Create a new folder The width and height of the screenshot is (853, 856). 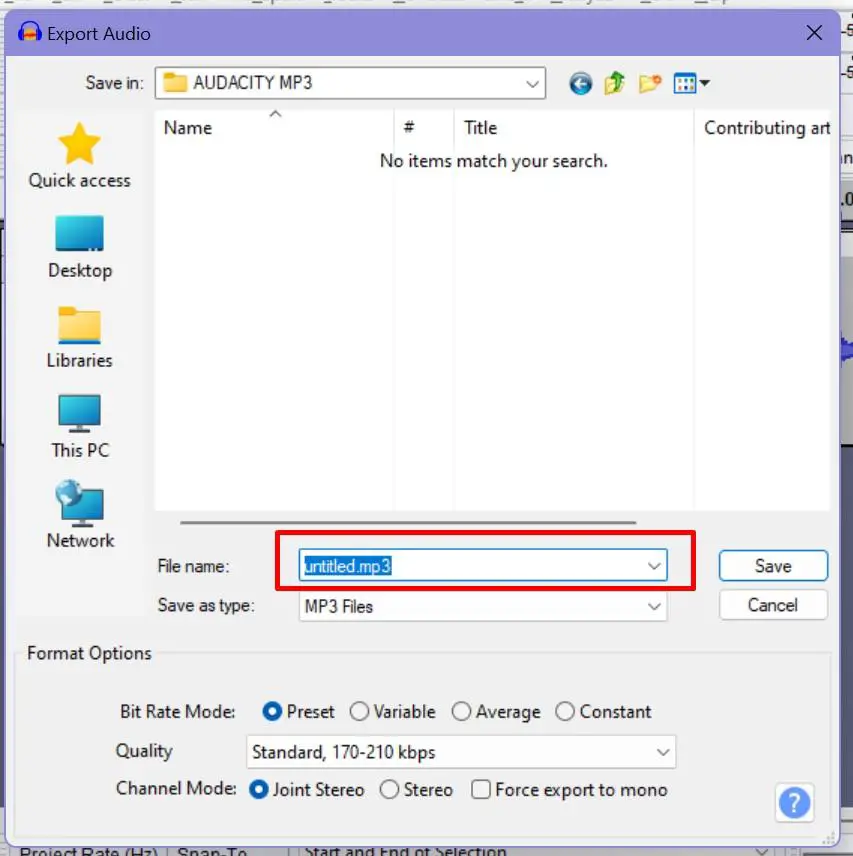649,84
